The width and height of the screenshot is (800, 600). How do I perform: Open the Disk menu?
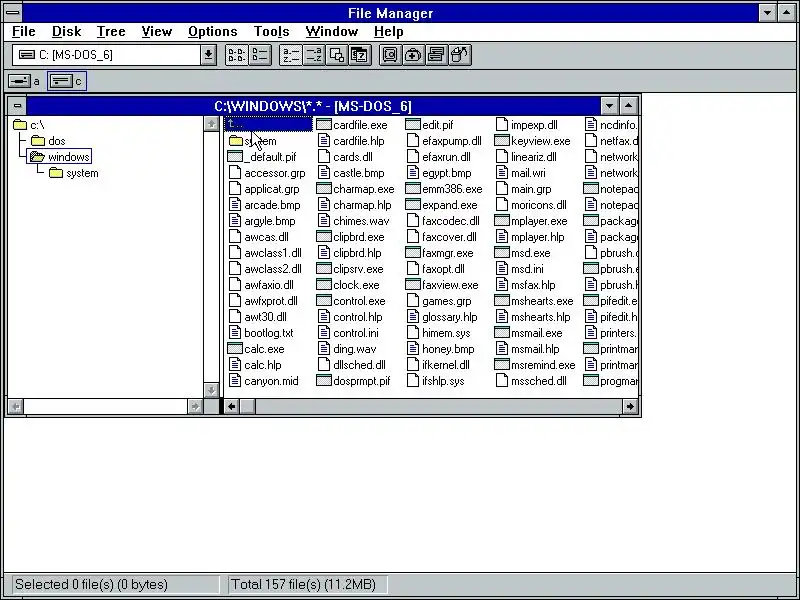pyautogui.click(x=66, y=32)
